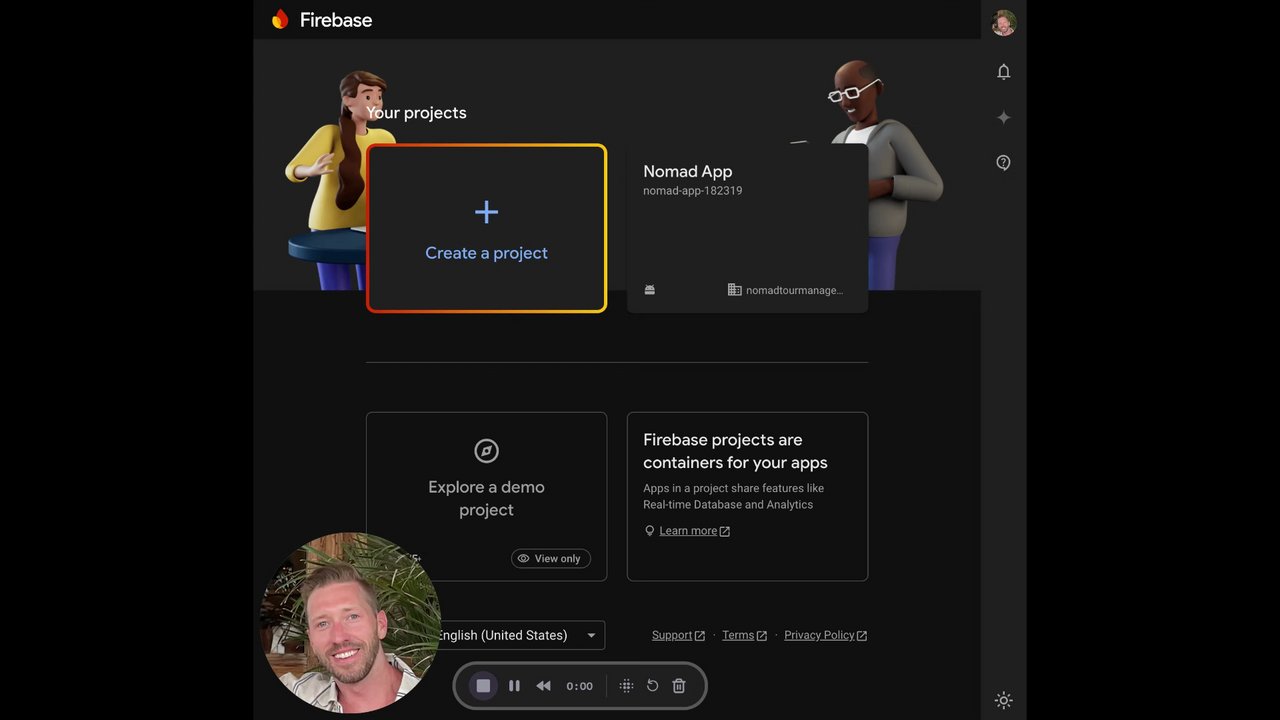Click the nomadtourmanage… organization label
Viewport: 1280px width, 720px height.
point(794,290)
